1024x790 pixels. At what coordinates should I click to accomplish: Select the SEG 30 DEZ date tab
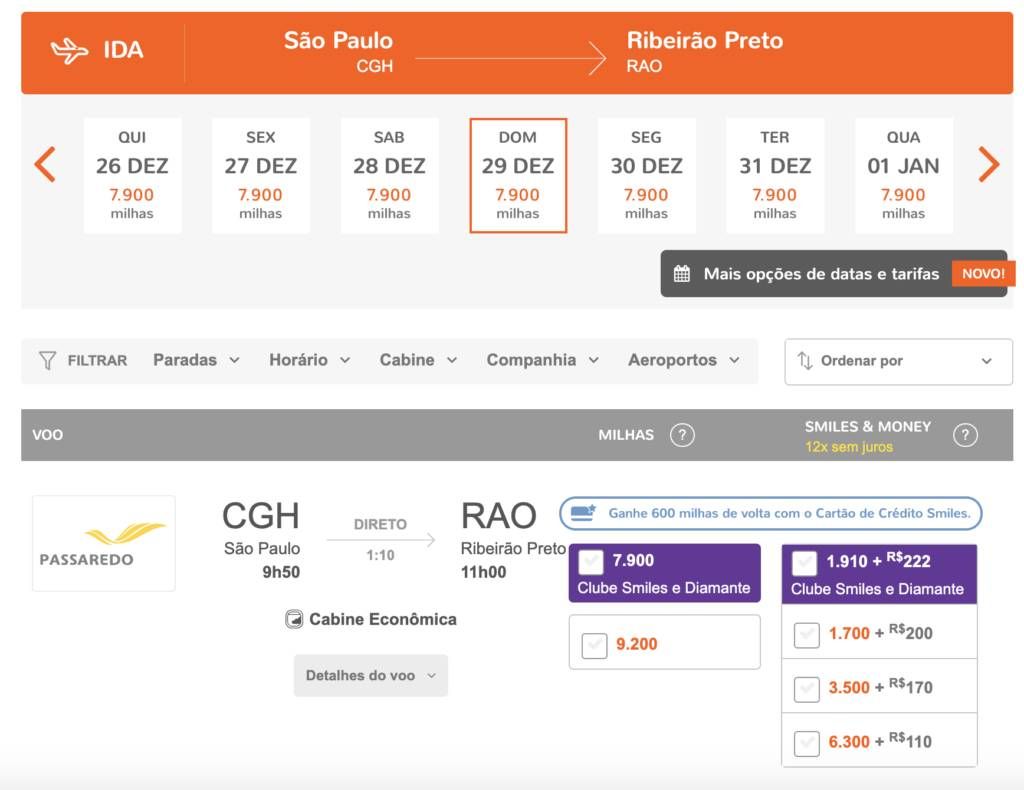[647, 175]
